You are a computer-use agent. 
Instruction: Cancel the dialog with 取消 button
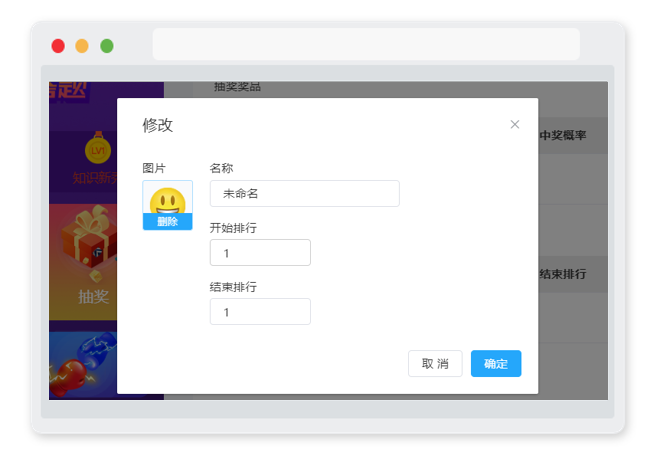[435, 364]
